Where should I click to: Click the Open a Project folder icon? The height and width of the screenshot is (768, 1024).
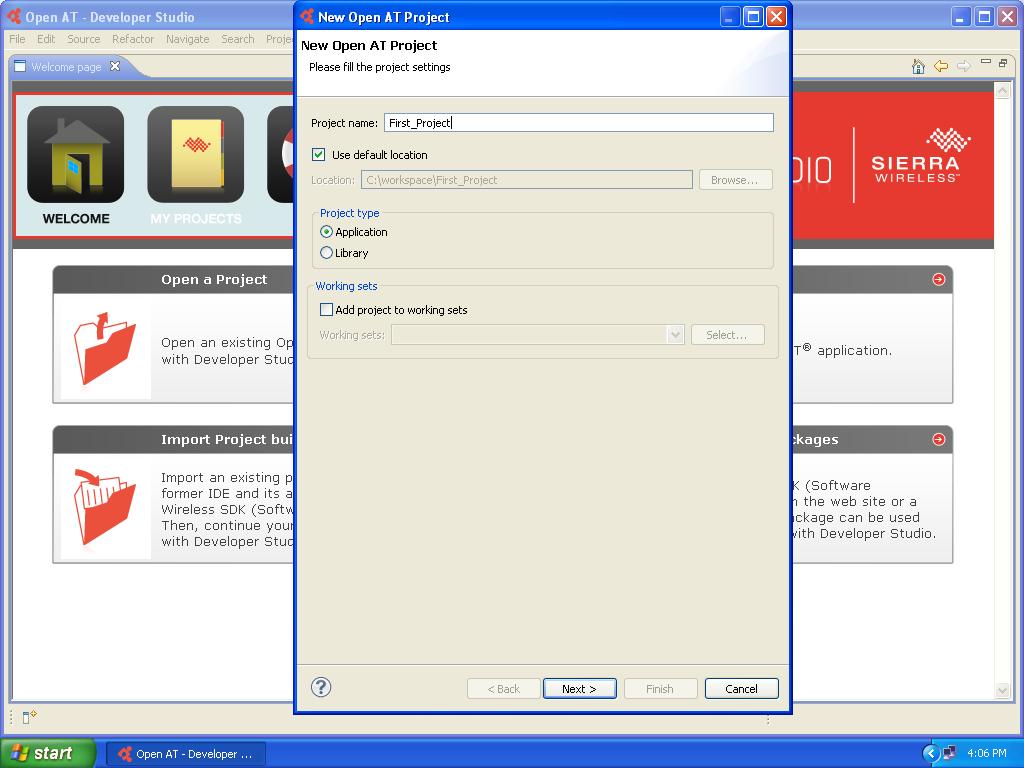[x=104, y=349]
